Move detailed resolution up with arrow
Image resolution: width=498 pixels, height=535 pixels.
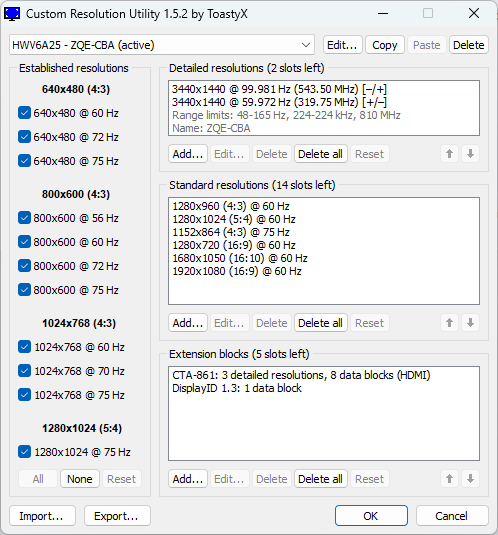(449, 154)
